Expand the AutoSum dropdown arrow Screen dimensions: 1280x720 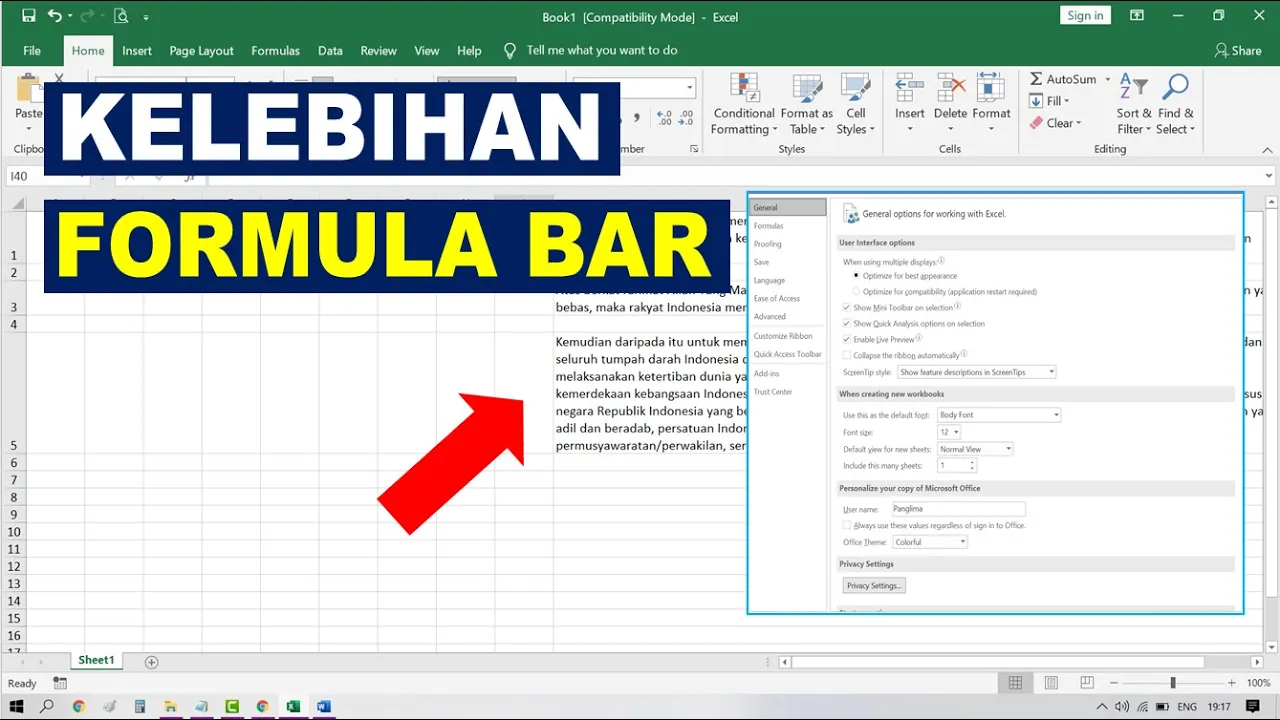1107,79
